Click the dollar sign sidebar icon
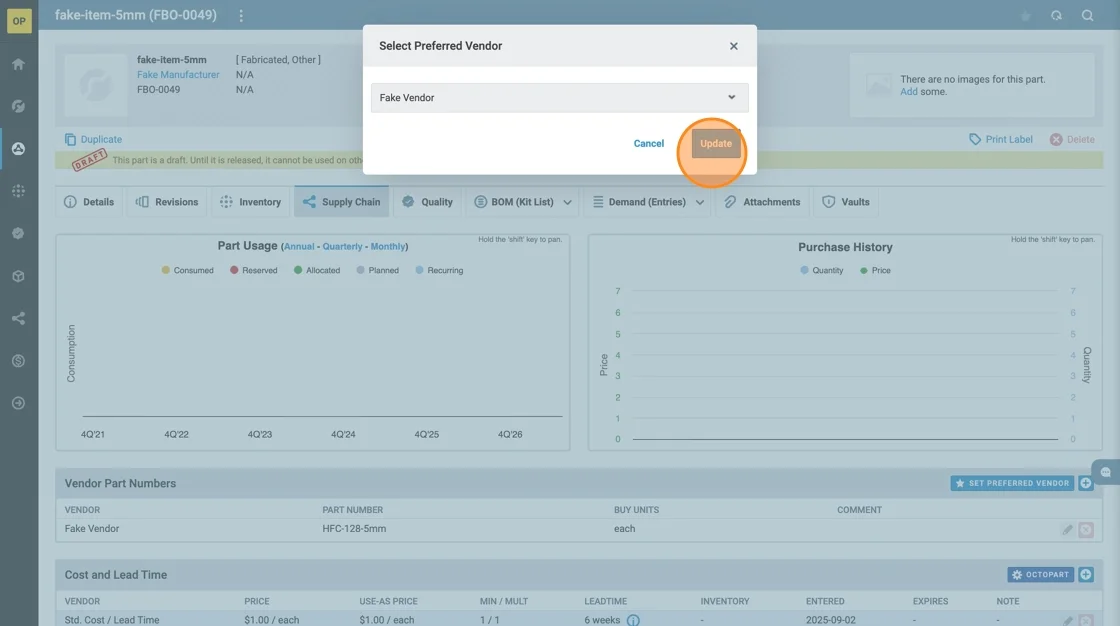Image resolution: width=1120 pixels, height=626 pixels. pos(18,361)
